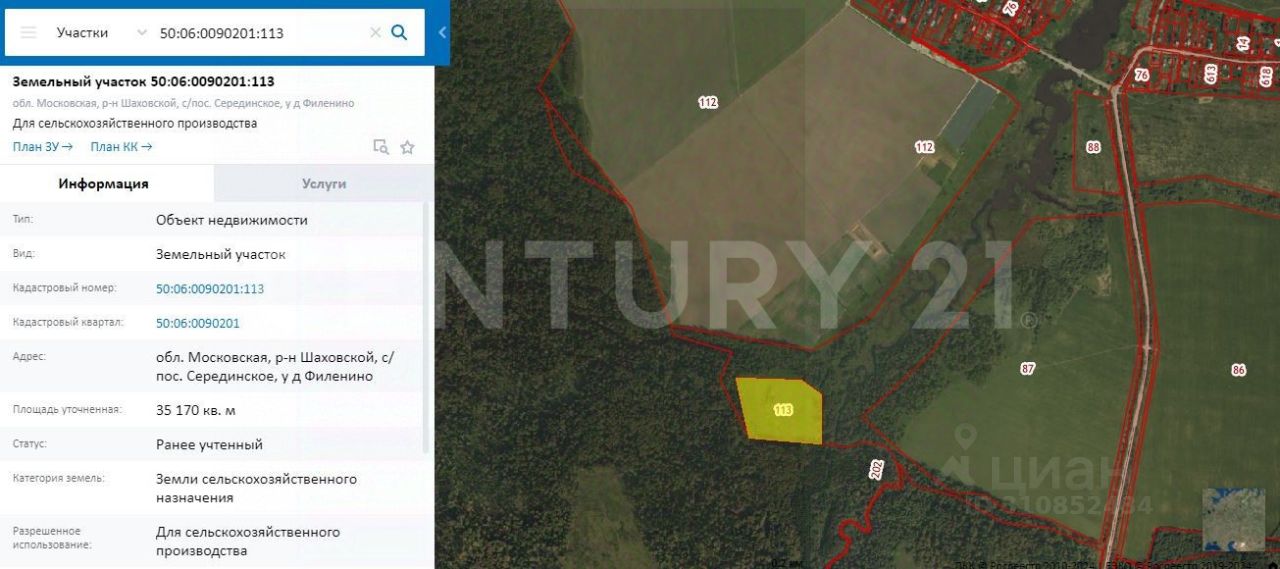Clear the search query with X icon
This screenshot has width=1280, height=569.
375,33
